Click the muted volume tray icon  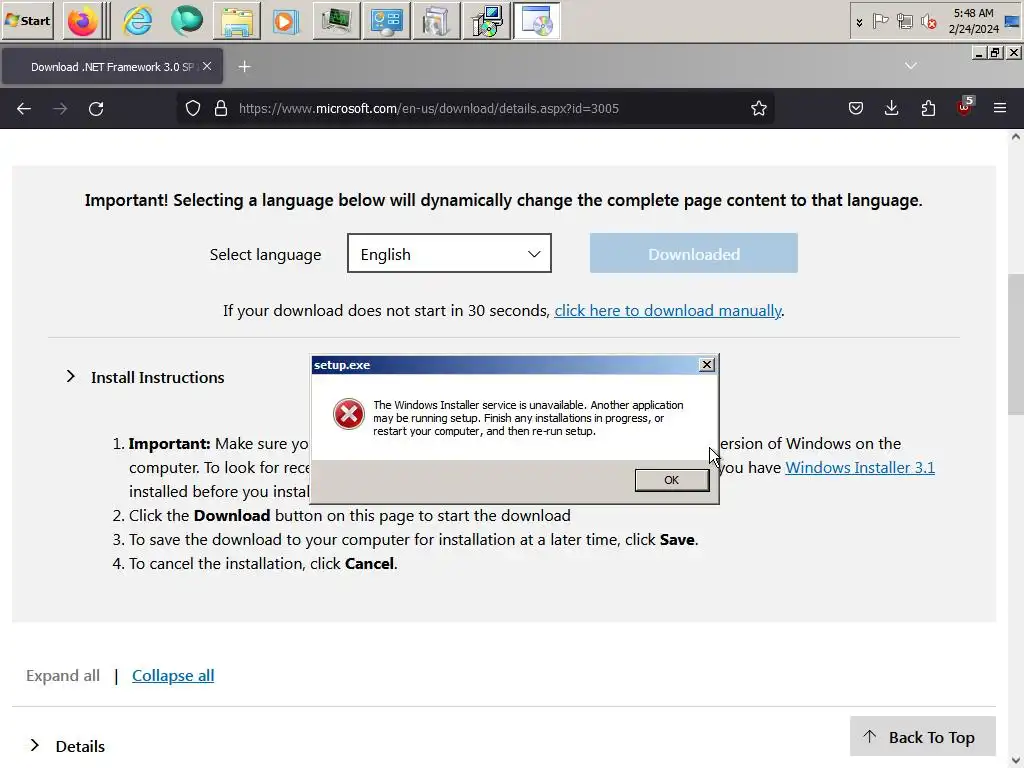tap(929, 22)
